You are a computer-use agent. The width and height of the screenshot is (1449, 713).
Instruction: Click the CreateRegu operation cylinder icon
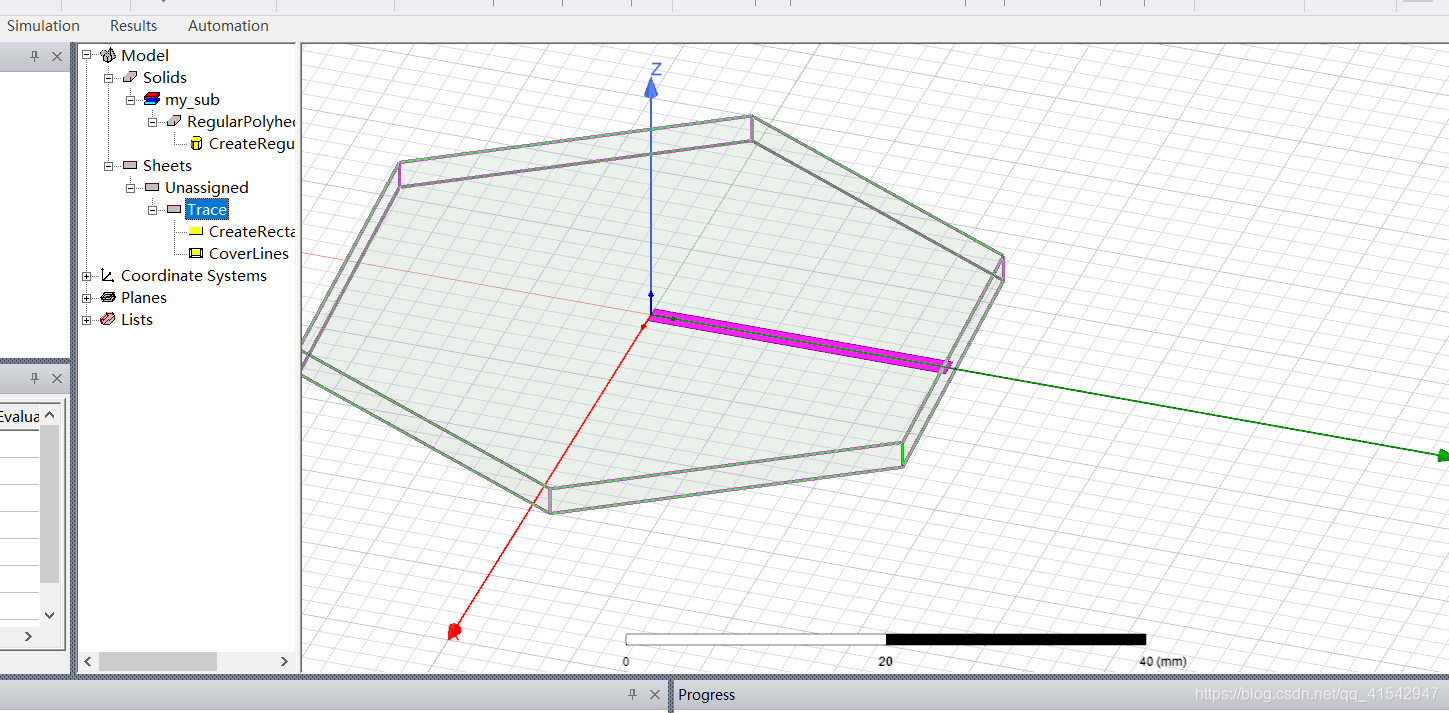pos(196,143)
